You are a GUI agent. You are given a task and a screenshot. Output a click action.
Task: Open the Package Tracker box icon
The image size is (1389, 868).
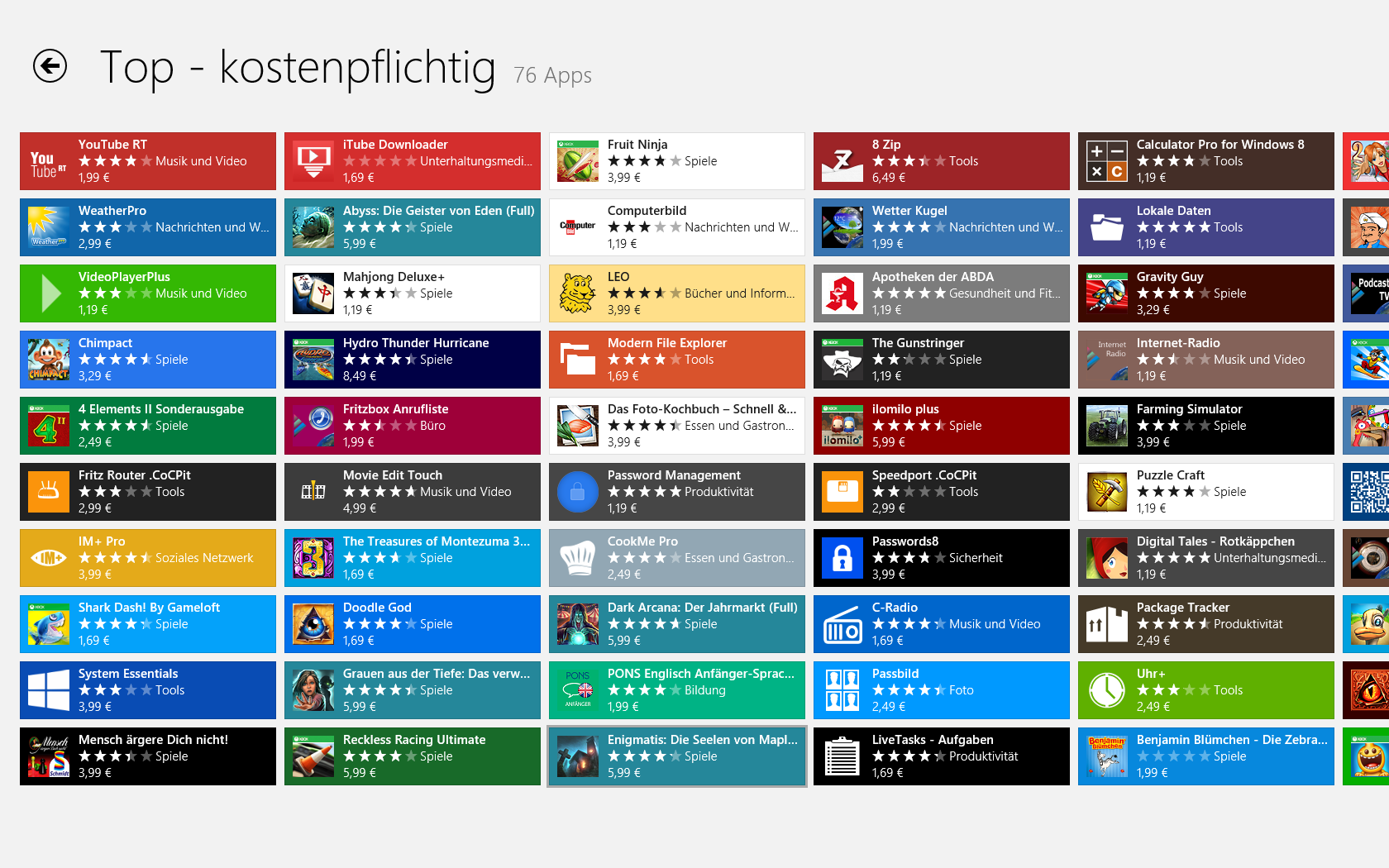[1107, 624]
